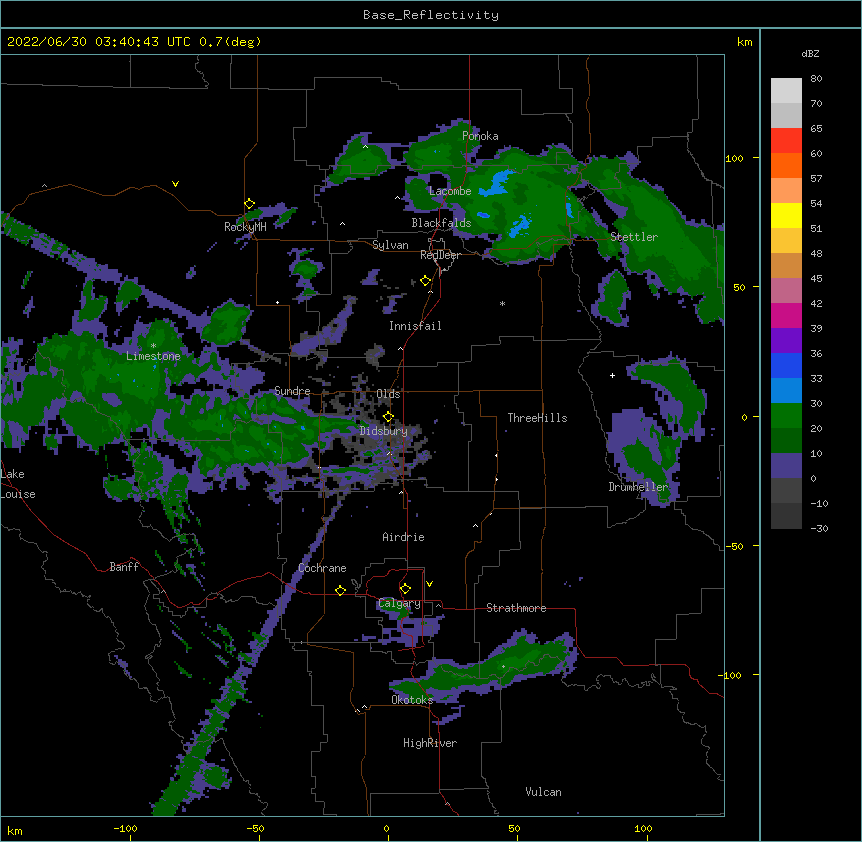Click the Lacombe city label

click(x=450, y=191)
